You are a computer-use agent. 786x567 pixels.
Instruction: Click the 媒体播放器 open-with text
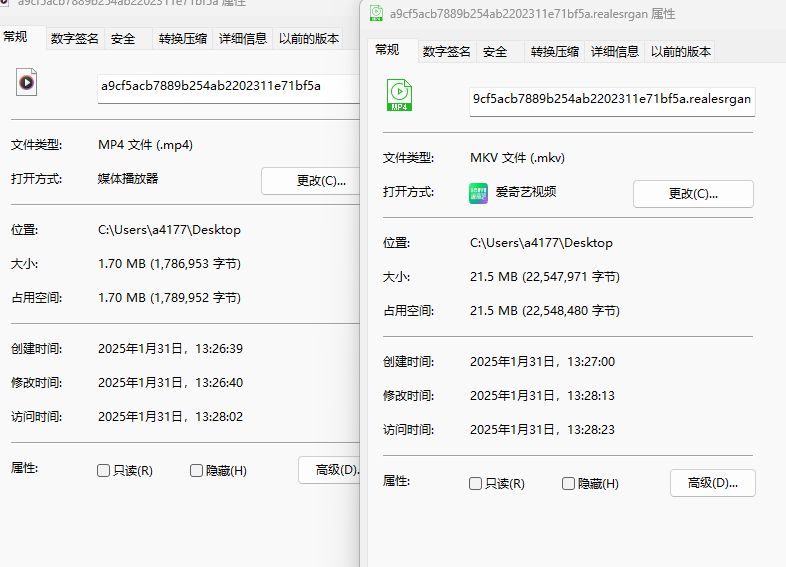pyautogui.click(x=128, y=178)
